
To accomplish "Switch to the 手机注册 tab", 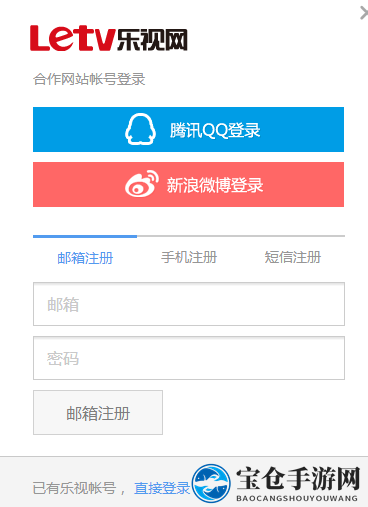I will point(189,257).
